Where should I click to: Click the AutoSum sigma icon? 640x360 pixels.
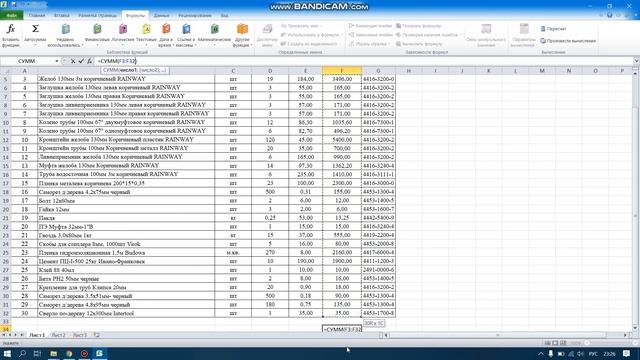point(35,29)
